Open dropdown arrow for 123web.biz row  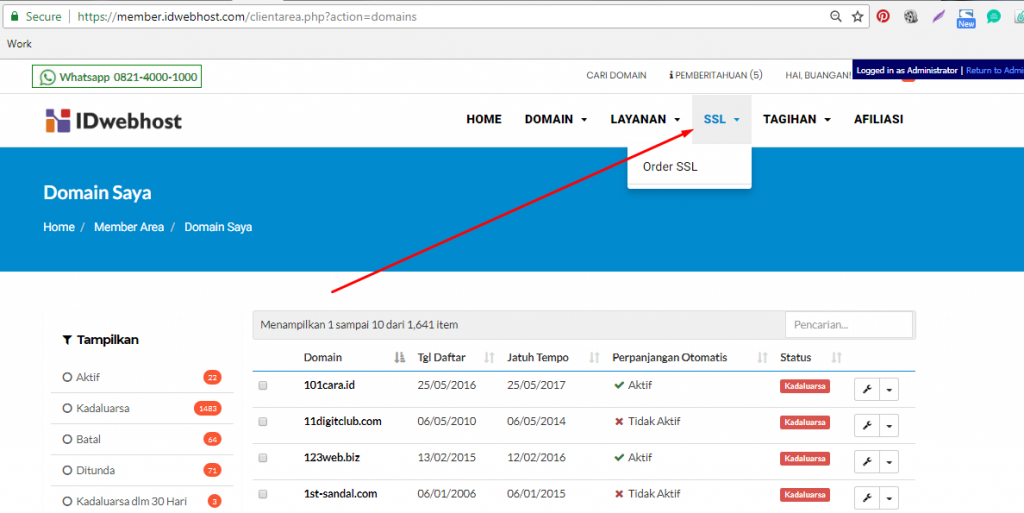(889, 462)
